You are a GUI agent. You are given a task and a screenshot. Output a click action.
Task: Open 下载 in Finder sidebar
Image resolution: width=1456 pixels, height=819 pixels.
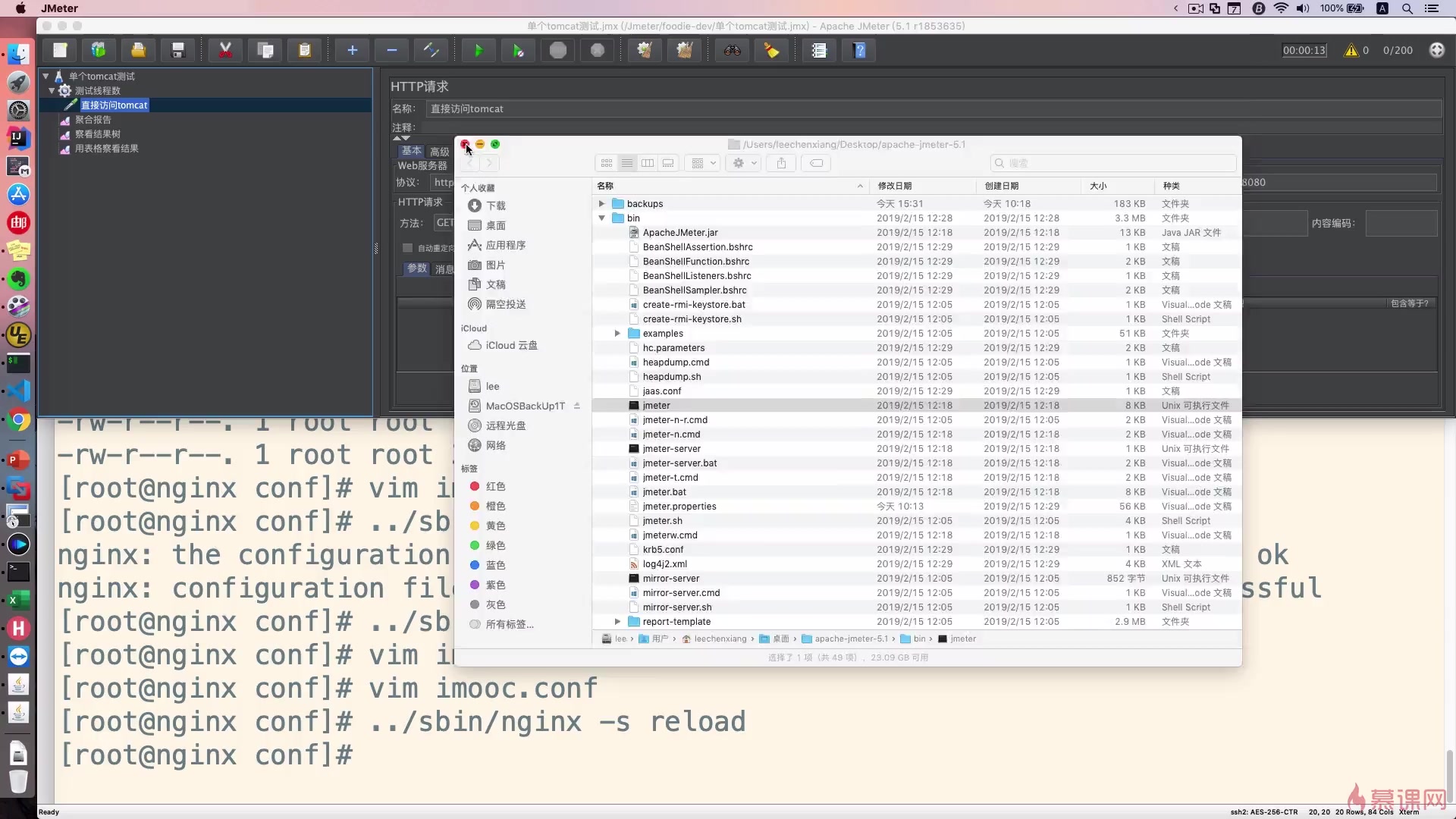coord(496,206)
